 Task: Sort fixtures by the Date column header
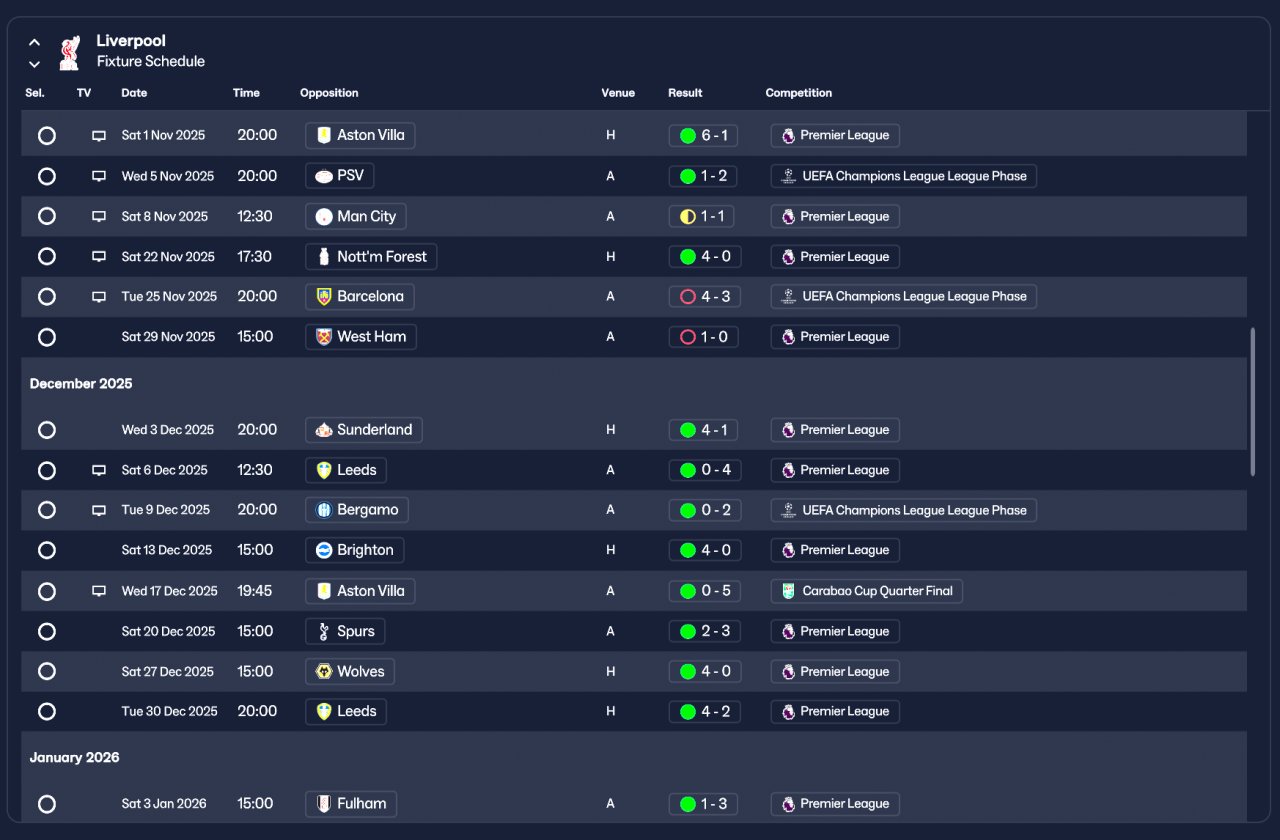134,93
